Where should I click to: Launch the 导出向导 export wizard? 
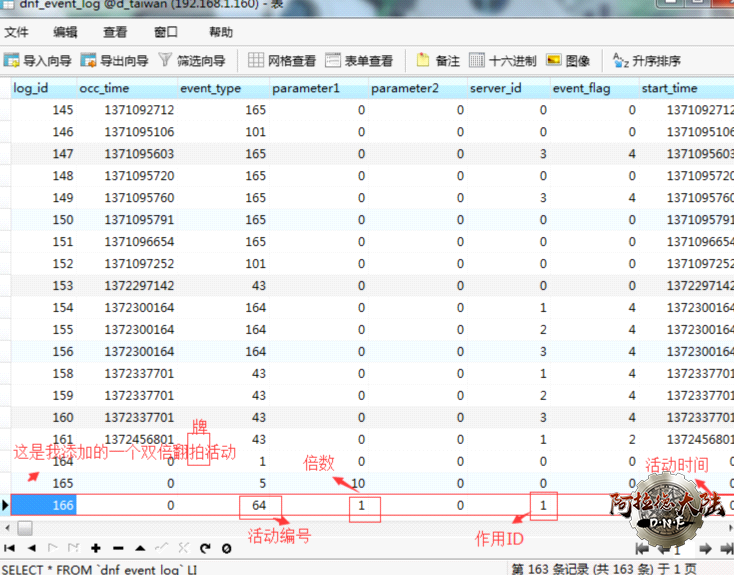115,61
